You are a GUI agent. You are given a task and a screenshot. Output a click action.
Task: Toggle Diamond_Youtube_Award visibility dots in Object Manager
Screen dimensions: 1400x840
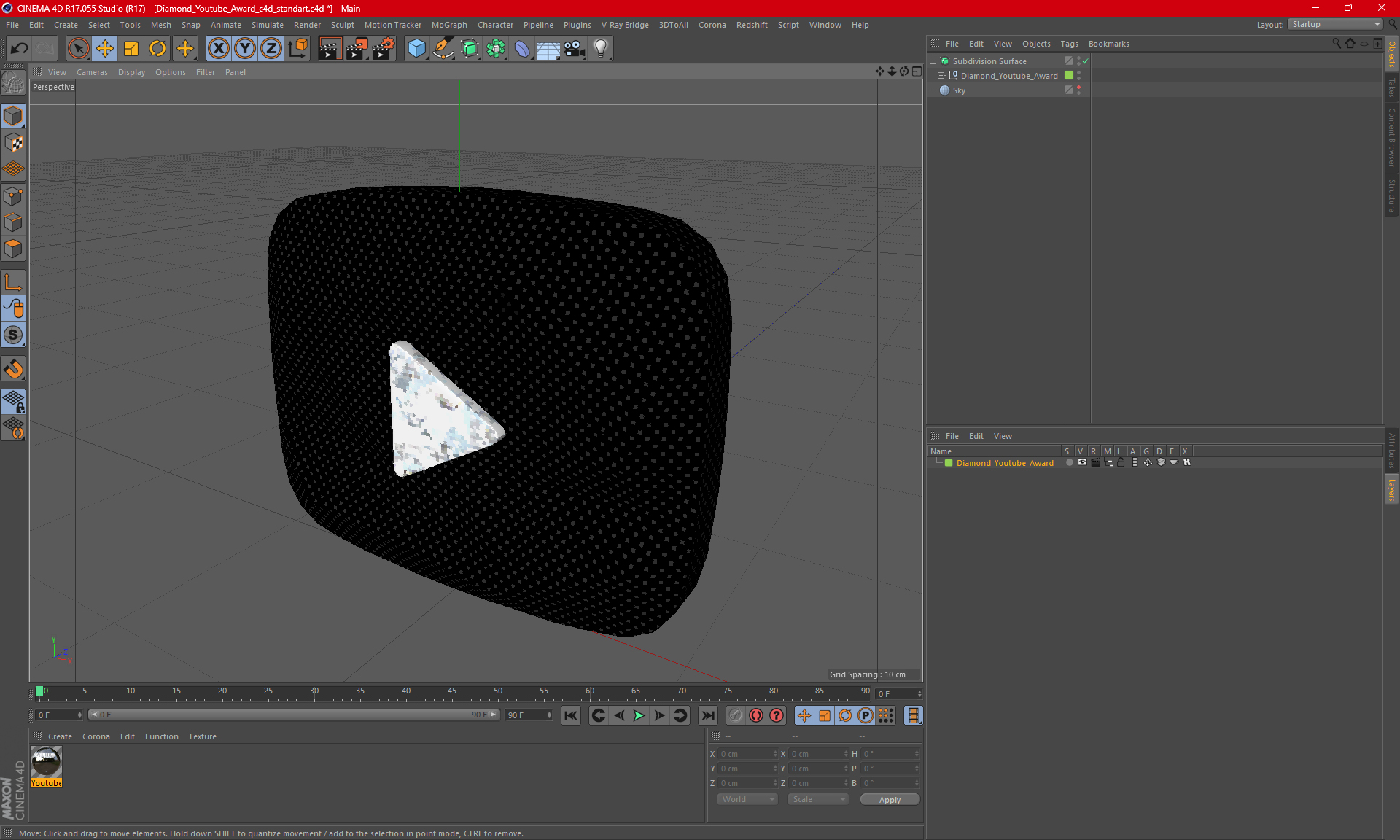(x=1078, y=76)
